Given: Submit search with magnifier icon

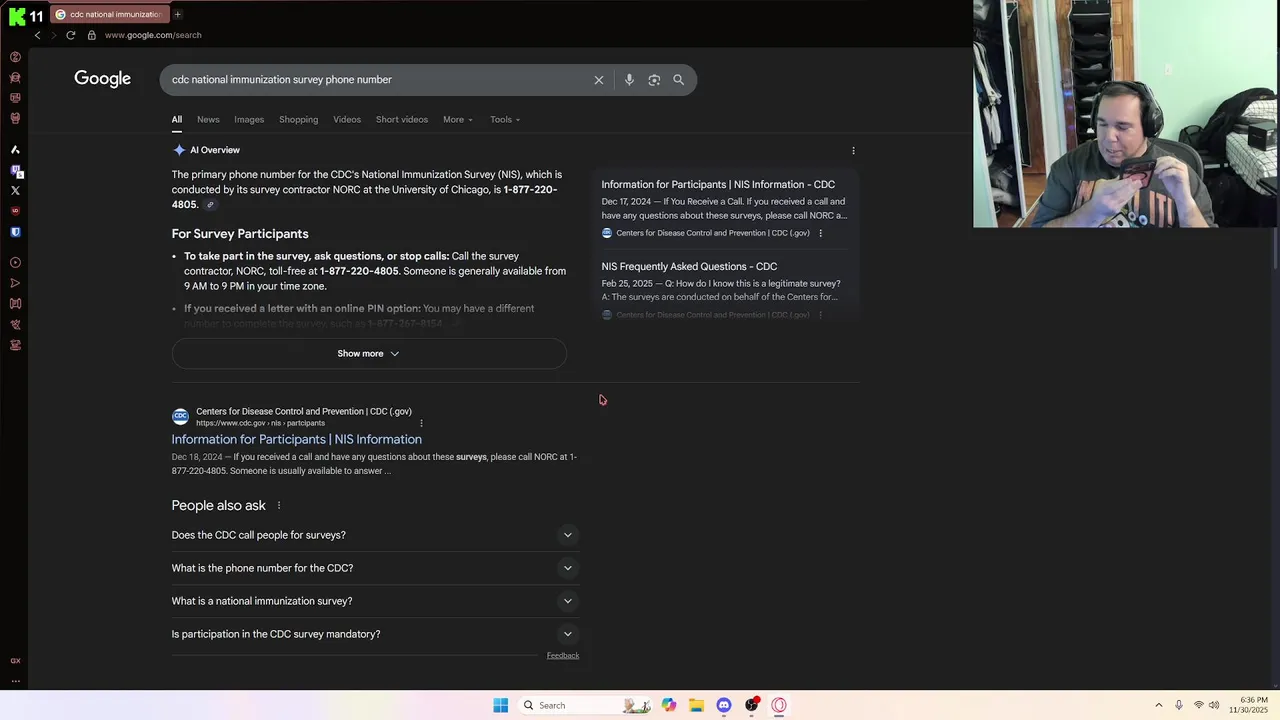Looking at the screenshot, I should tap(679, 80).
